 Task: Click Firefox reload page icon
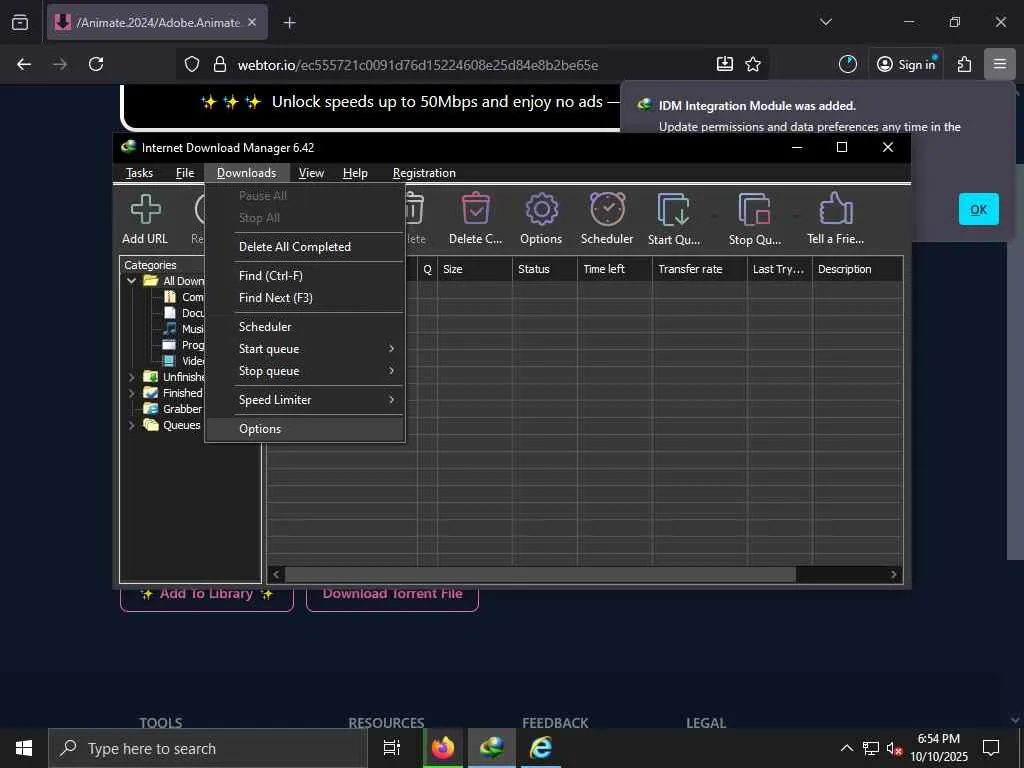pyautogui.click(x=96, y=64)
